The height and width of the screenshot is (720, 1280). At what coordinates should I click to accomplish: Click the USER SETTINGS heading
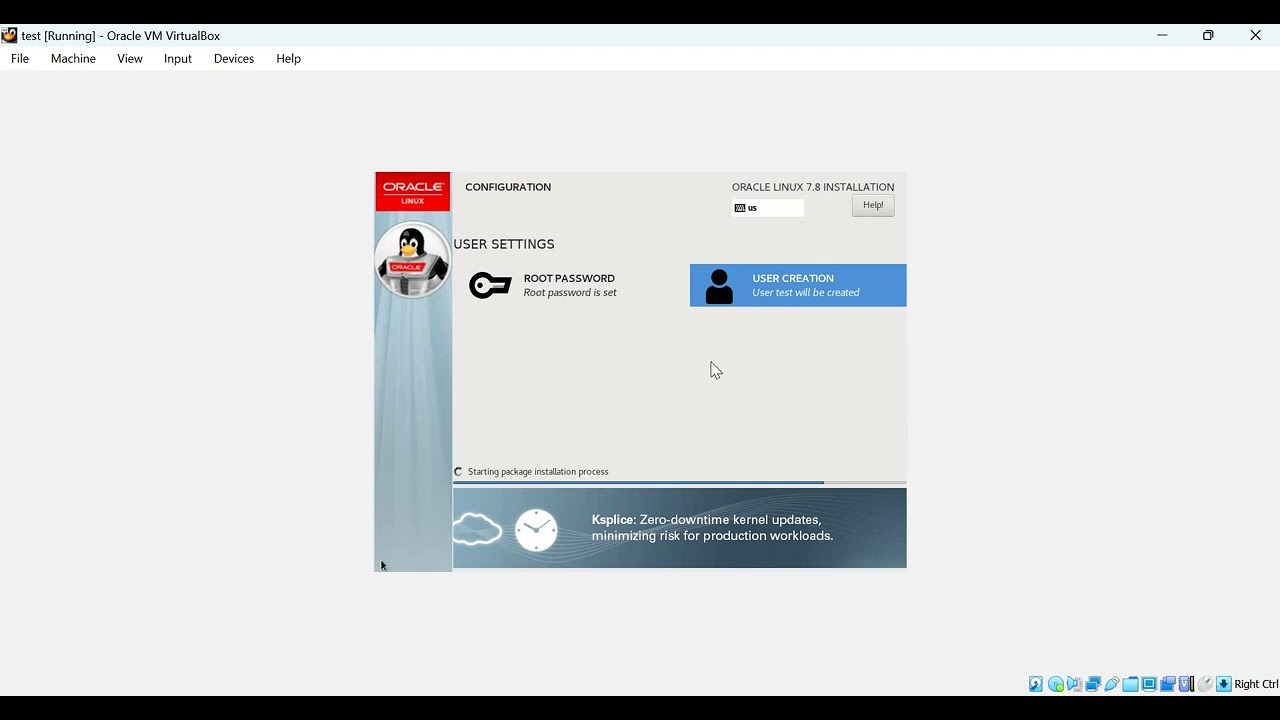click(x=504, y=244)
